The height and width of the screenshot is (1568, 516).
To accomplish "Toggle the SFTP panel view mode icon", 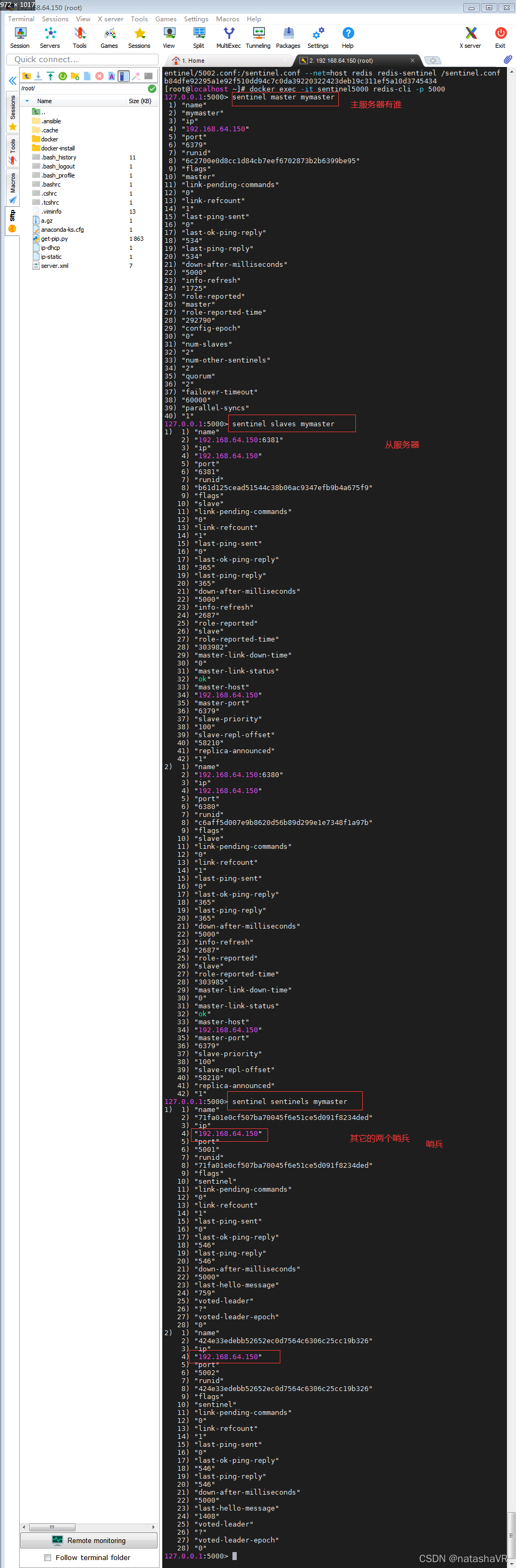I will 123,76.
